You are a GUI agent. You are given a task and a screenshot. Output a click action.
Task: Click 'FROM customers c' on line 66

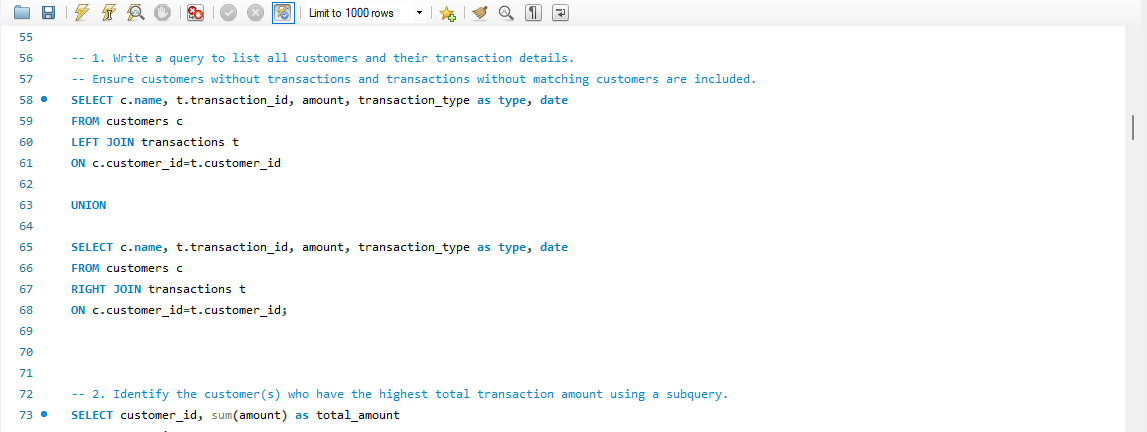127,268
